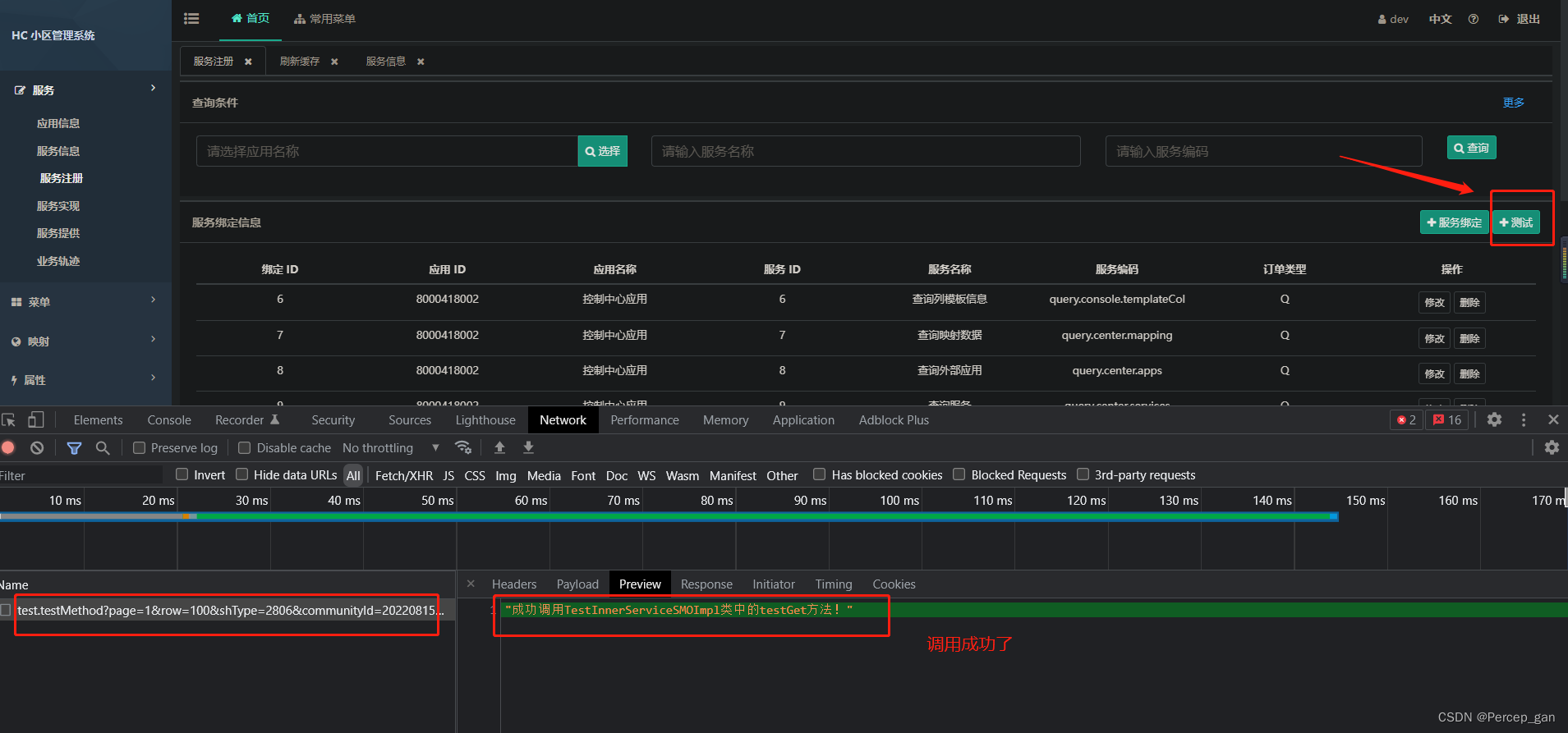Toggle the device toolbar icon
Screen dimensions: 1568x733
click(35, 419)
